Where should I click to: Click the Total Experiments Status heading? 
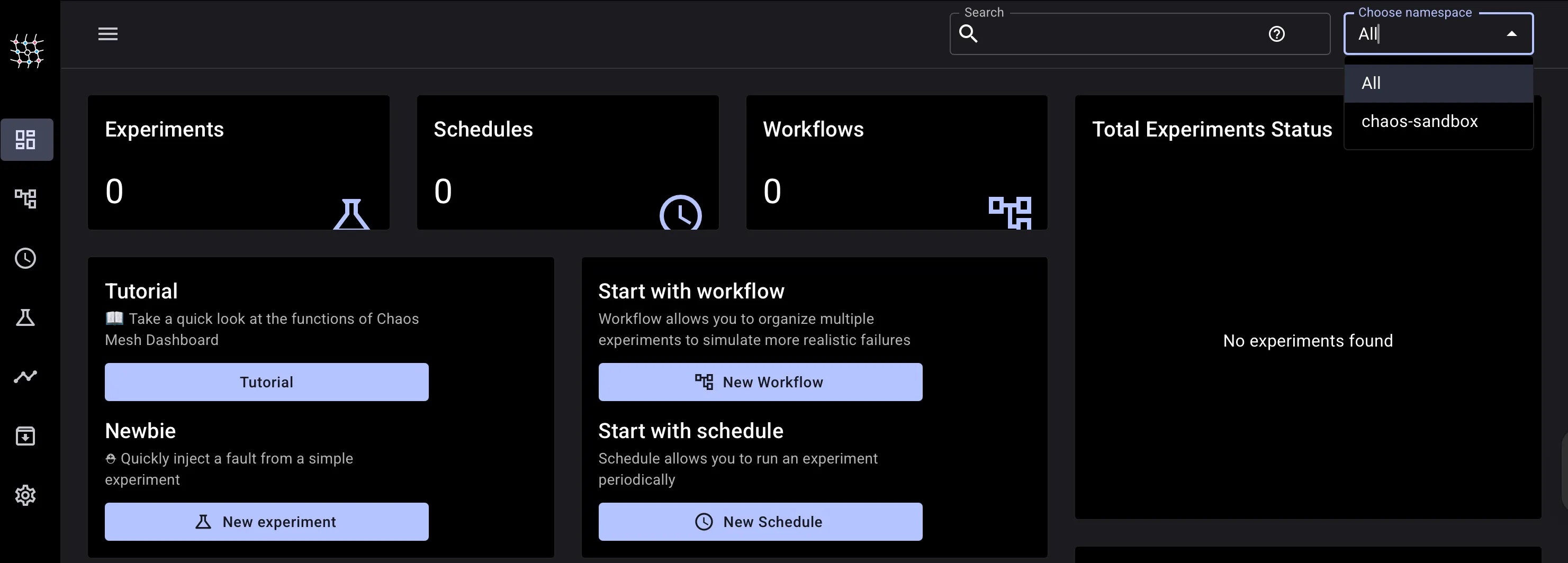(x=1212, y=130)
